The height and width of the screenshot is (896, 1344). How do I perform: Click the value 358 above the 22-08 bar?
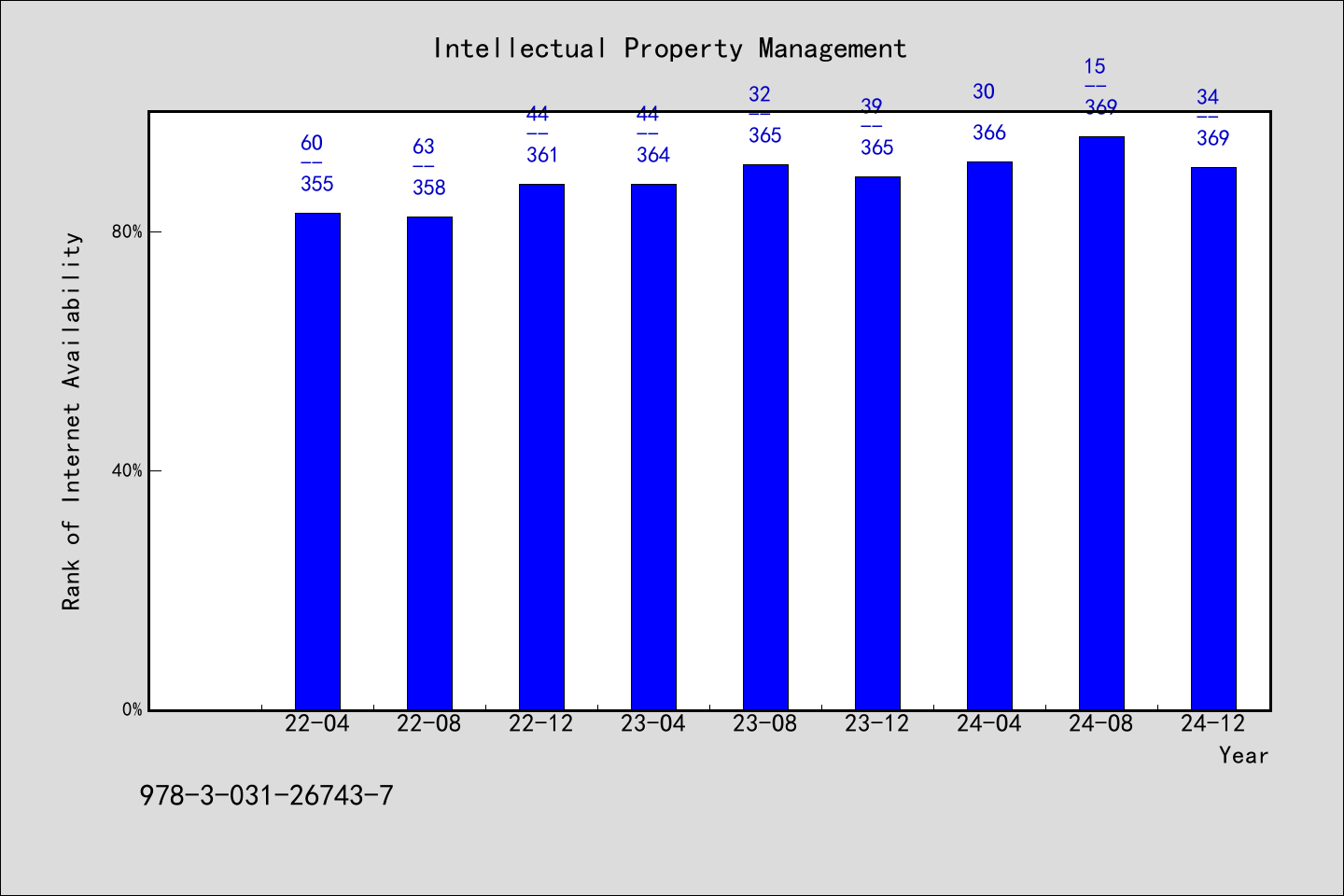click(429, 188)
